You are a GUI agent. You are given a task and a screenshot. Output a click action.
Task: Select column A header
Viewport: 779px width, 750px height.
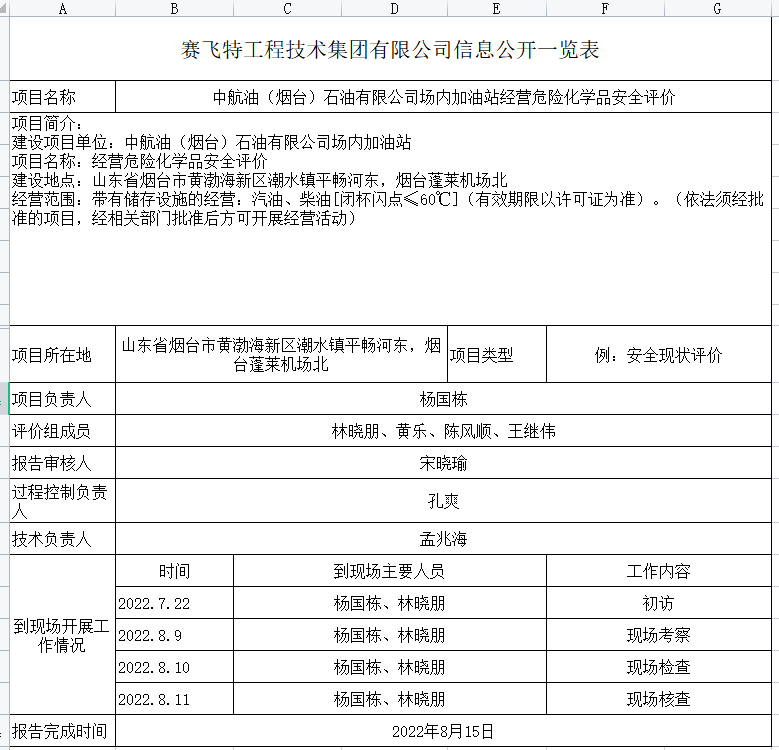click(x=63, y=8)
